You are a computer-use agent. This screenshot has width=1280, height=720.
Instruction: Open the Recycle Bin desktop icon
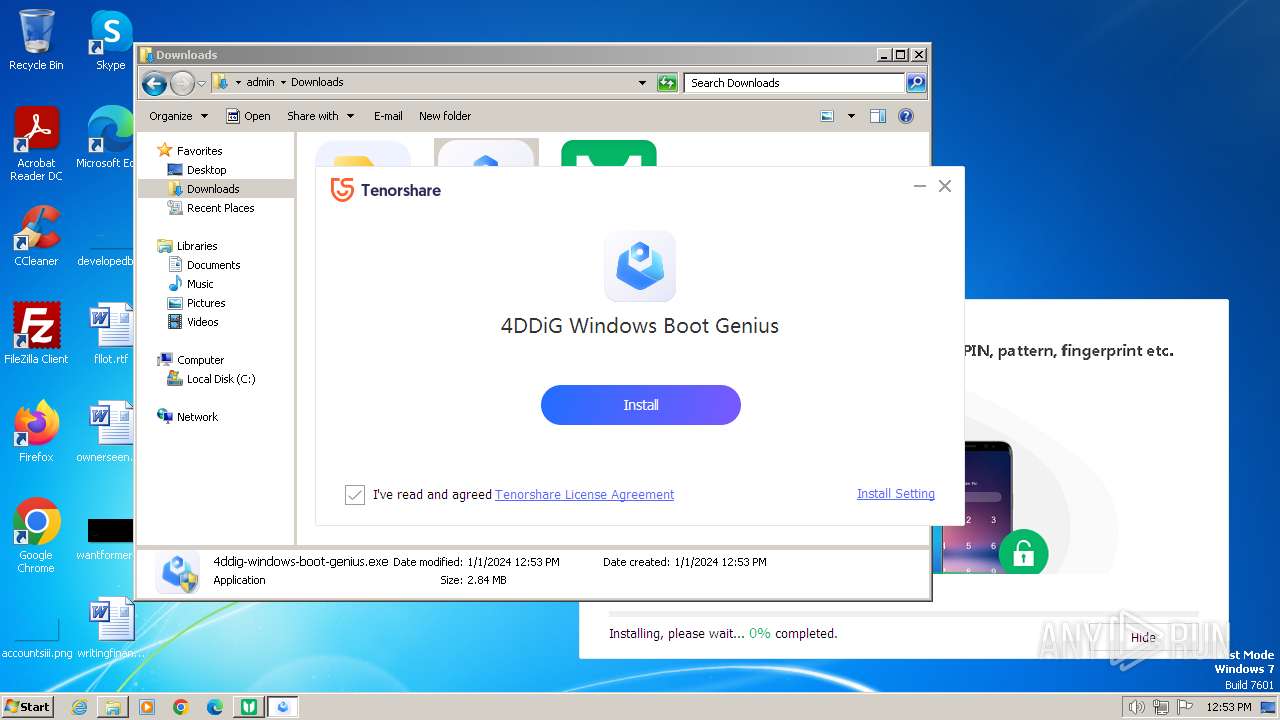click(36, 40)
